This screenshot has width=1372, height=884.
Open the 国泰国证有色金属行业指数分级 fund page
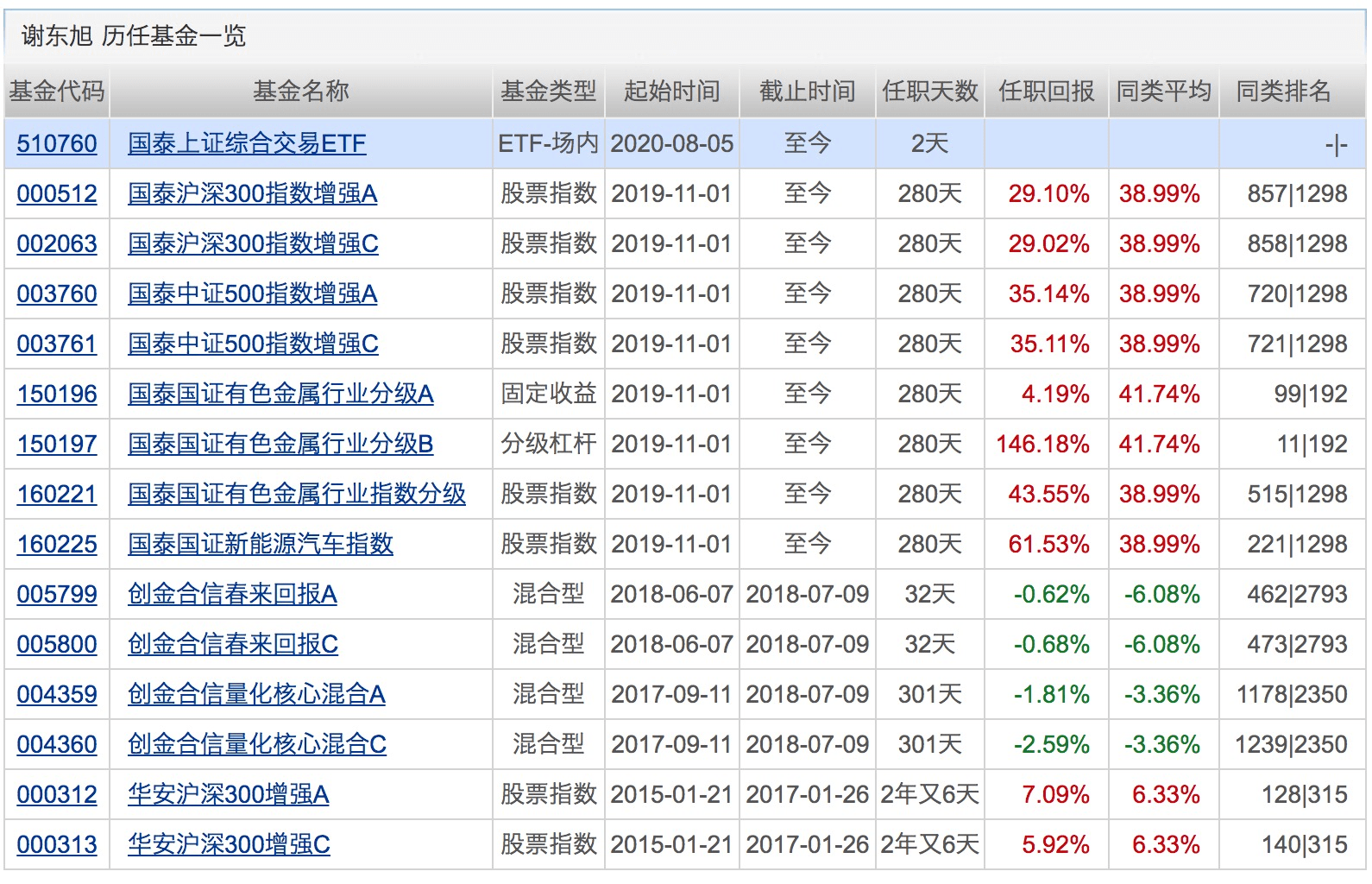click(297, 494)
